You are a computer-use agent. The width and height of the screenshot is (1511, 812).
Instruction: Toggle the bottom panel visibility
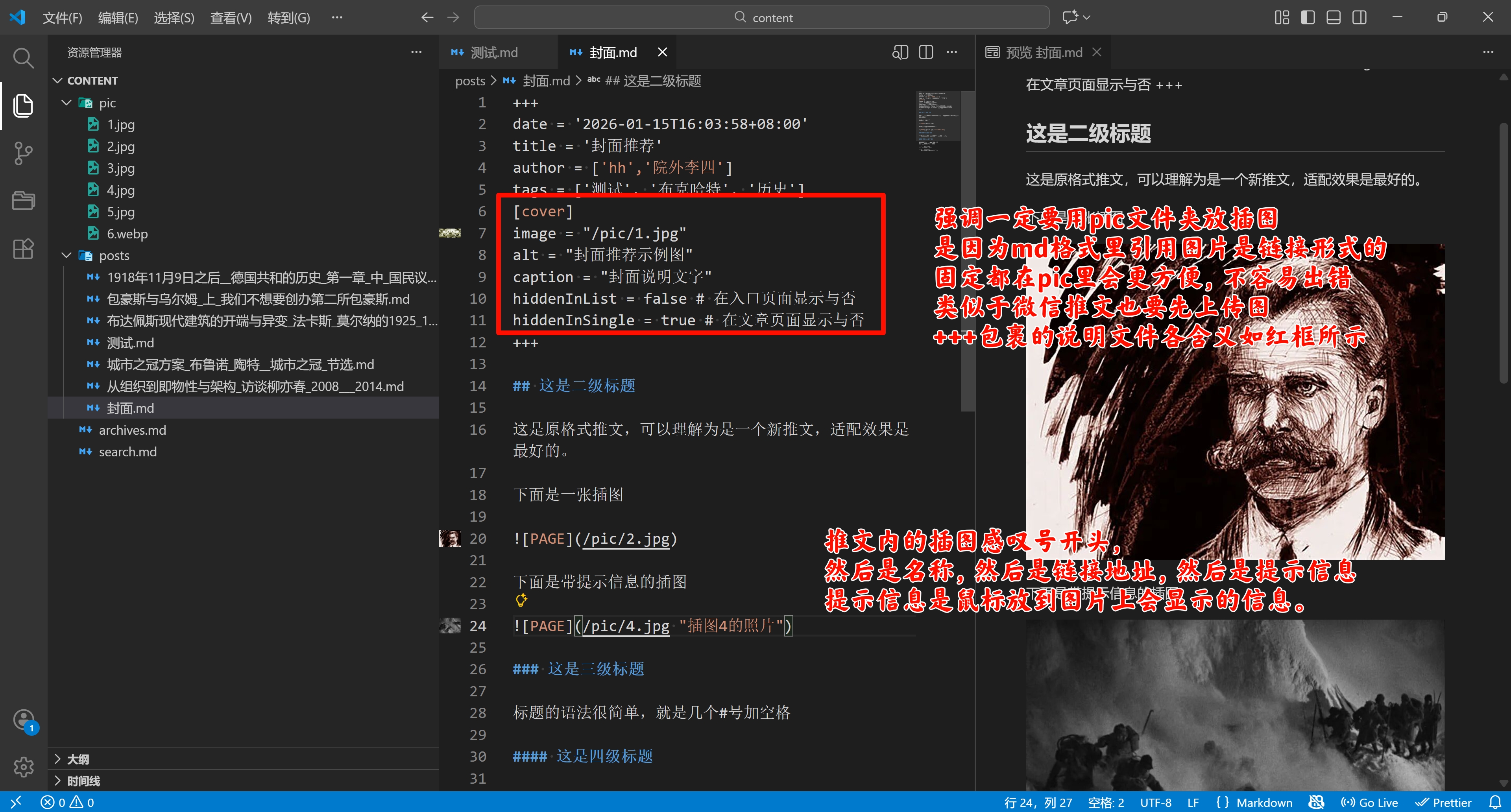pos(1333,18)
